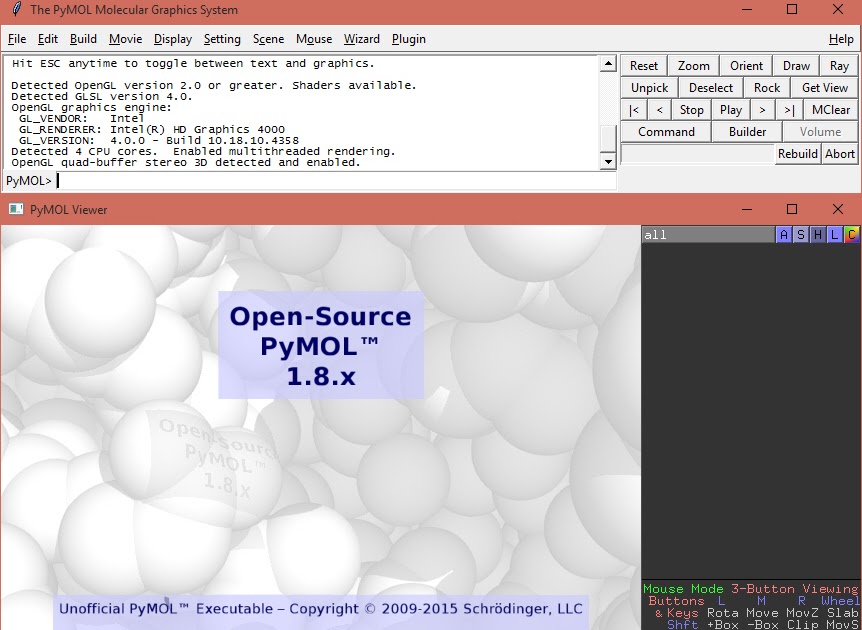The width and height of the screenshot is (862, 630).
Task: Click the PyMOL command input field
Action: 335,180
